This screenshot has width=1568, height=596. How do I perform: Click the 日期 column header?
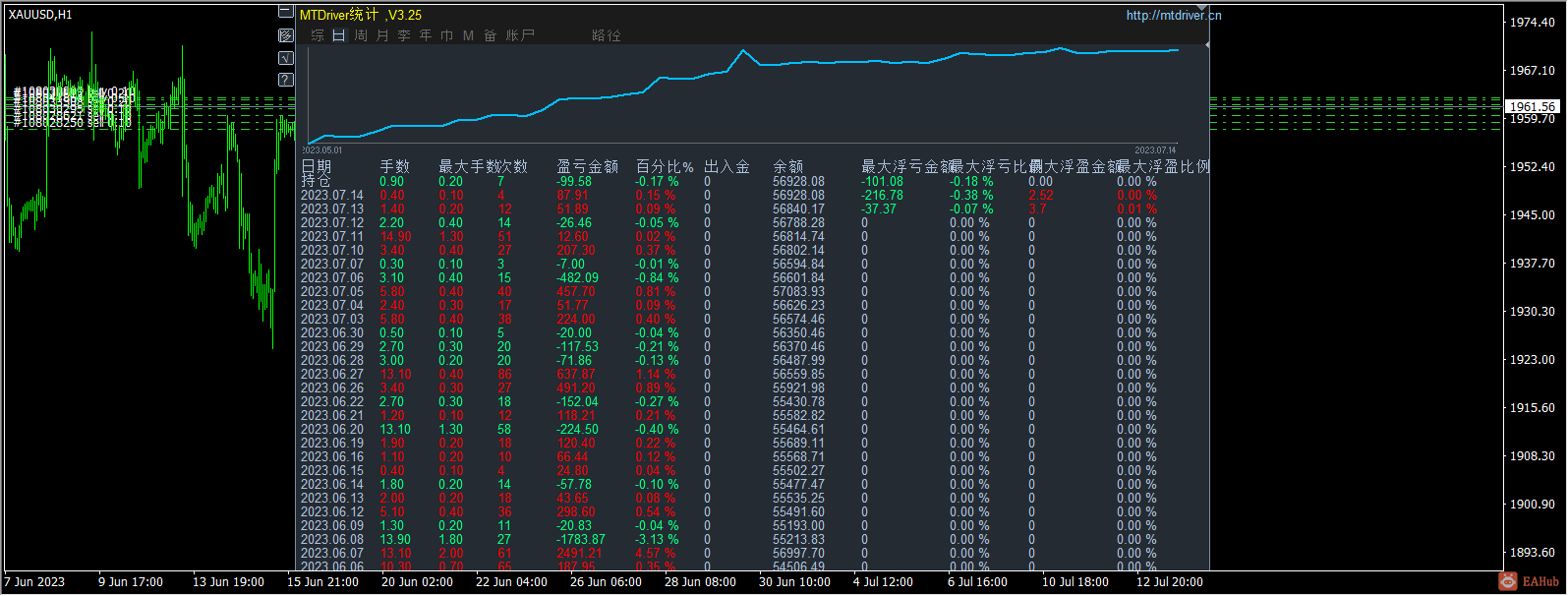pyautogui.click(x=317, y=167)
